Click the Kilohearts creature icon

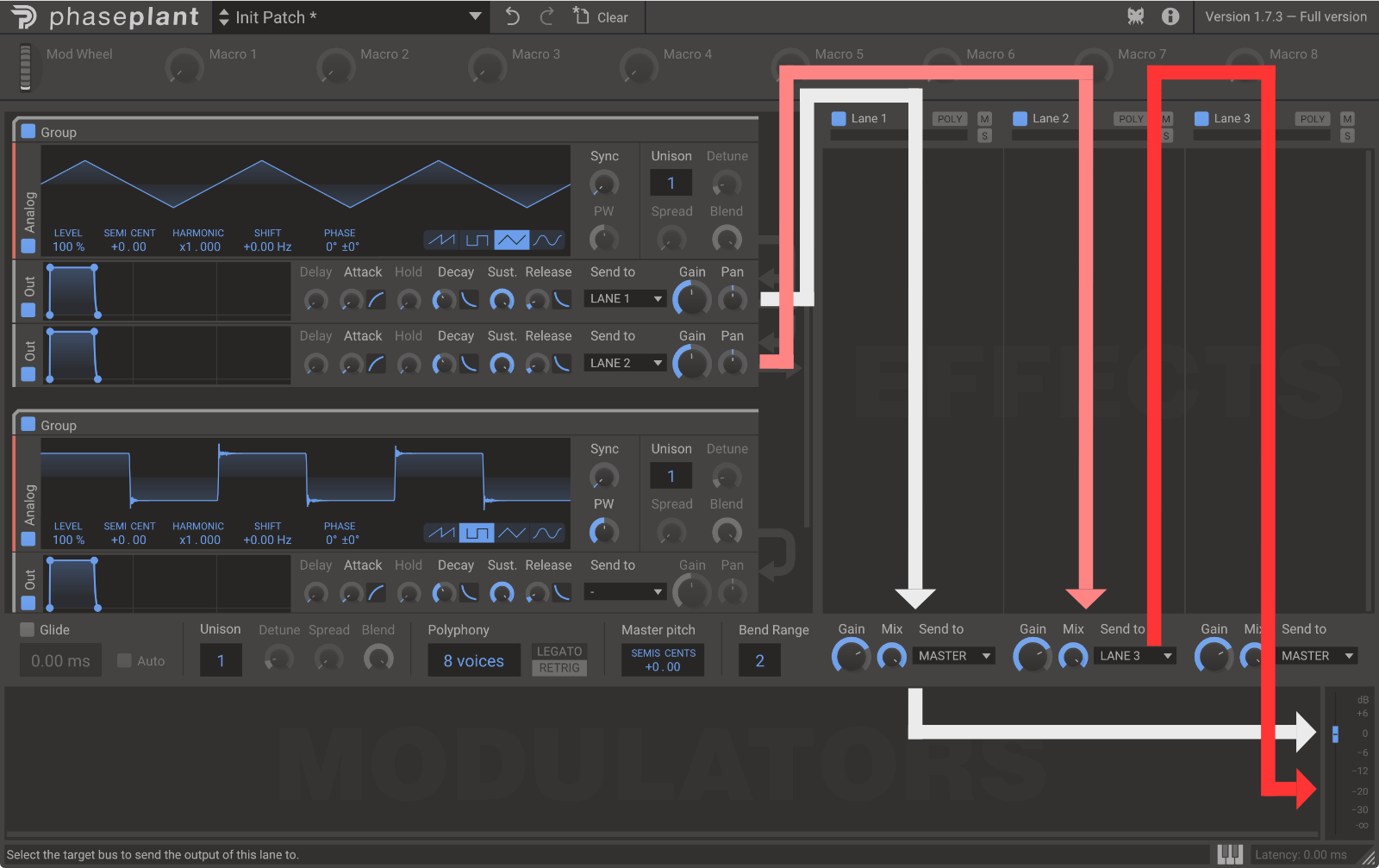(1136, 16)
